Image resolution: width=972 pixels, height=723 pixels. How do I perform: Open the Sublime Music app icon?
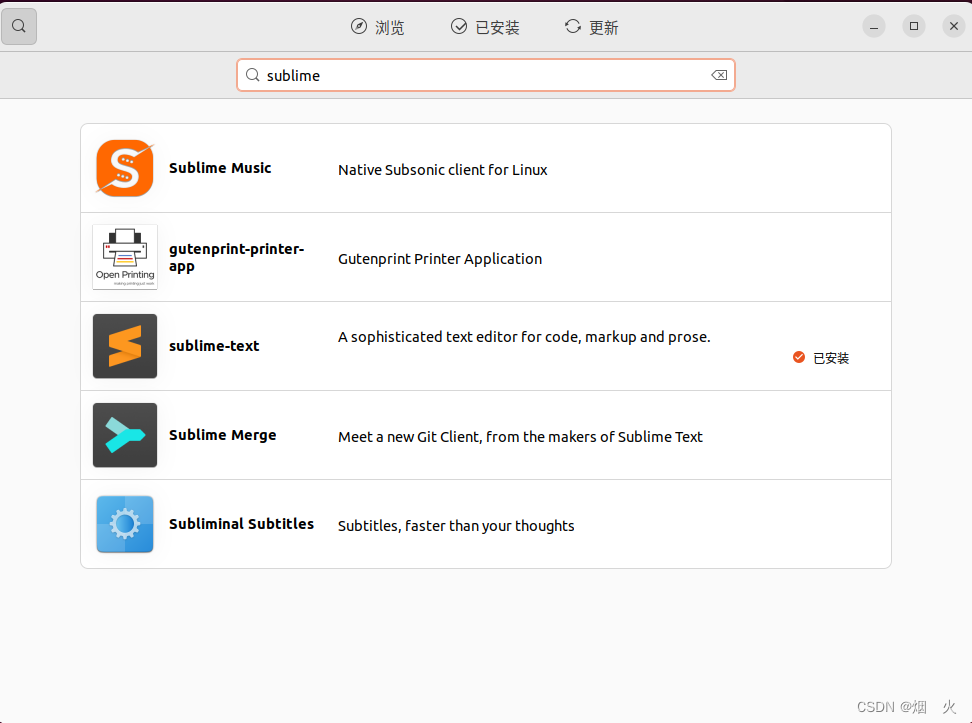[125, 168]
